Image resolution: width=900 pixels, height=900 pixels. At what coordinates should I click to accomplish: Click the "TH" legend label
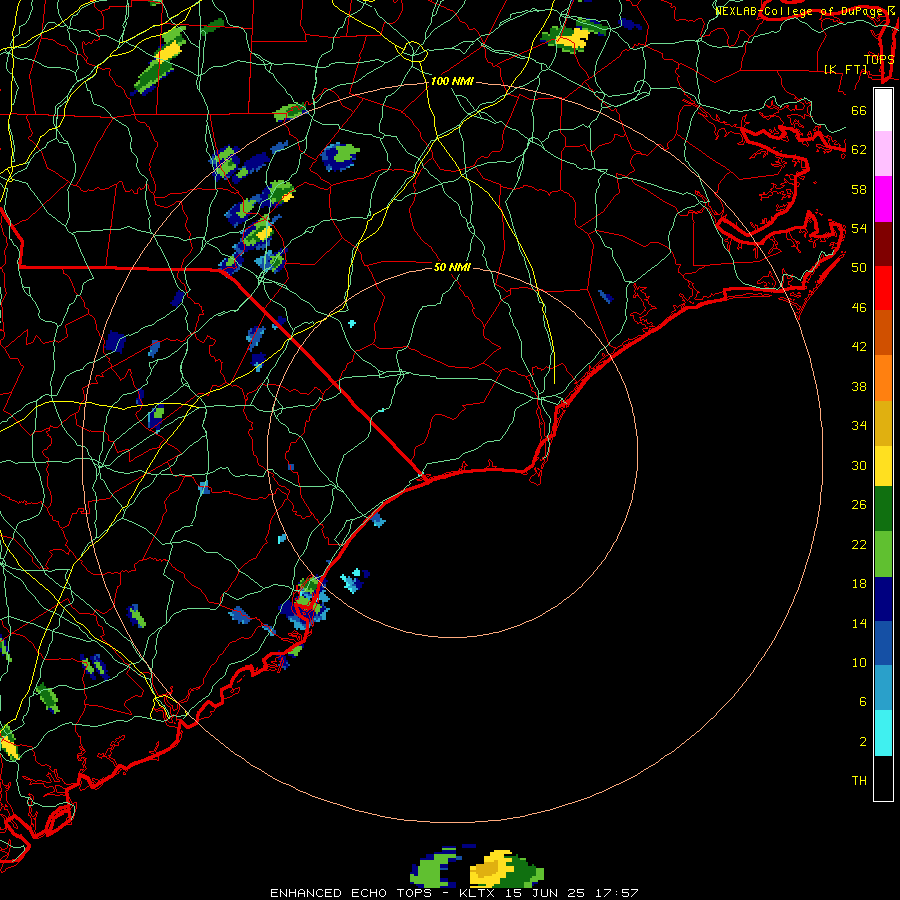pyautogui.click(x=859, y=780)
